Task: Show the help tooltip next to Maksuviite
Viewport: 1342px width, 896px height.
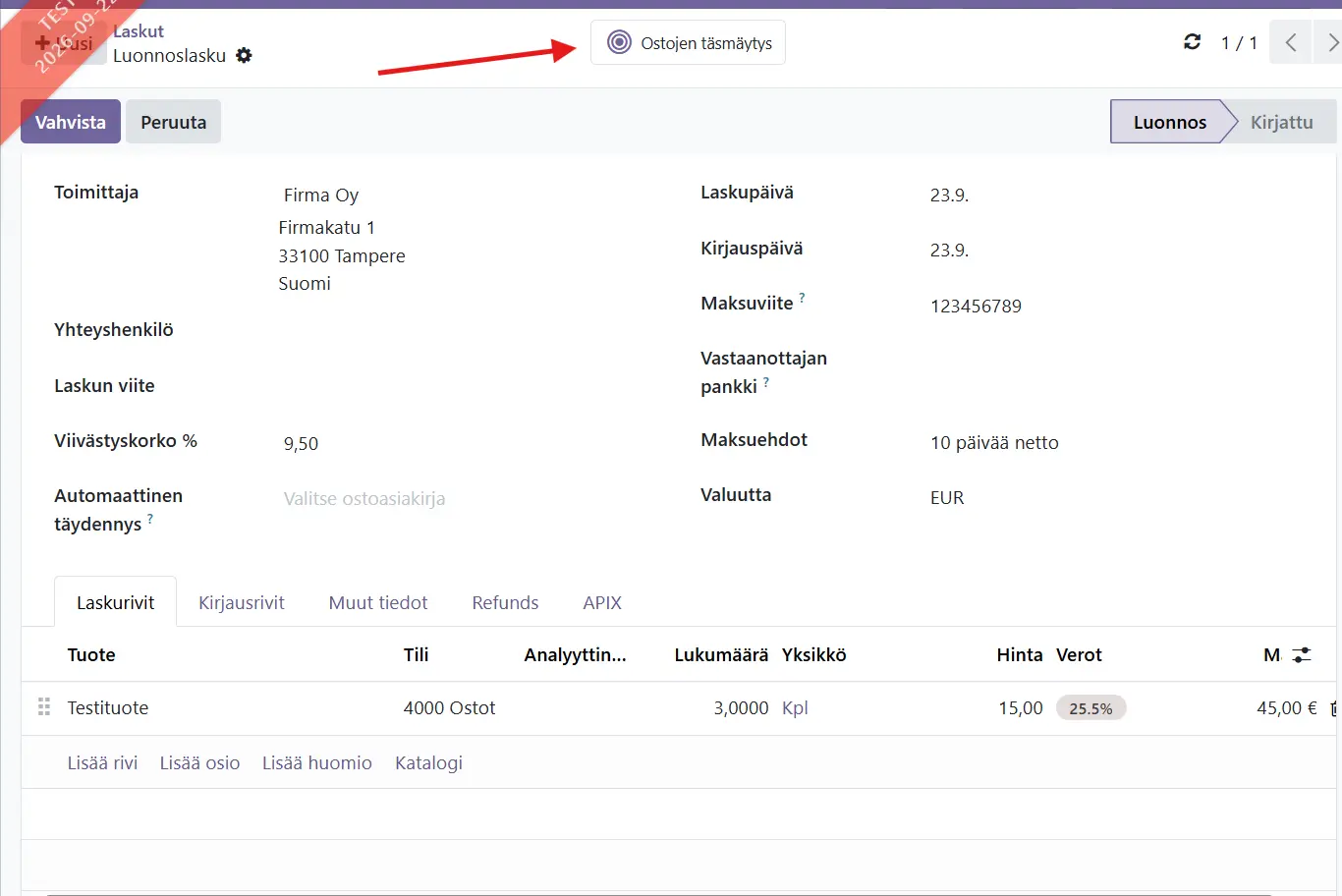Action: point(802,298)
